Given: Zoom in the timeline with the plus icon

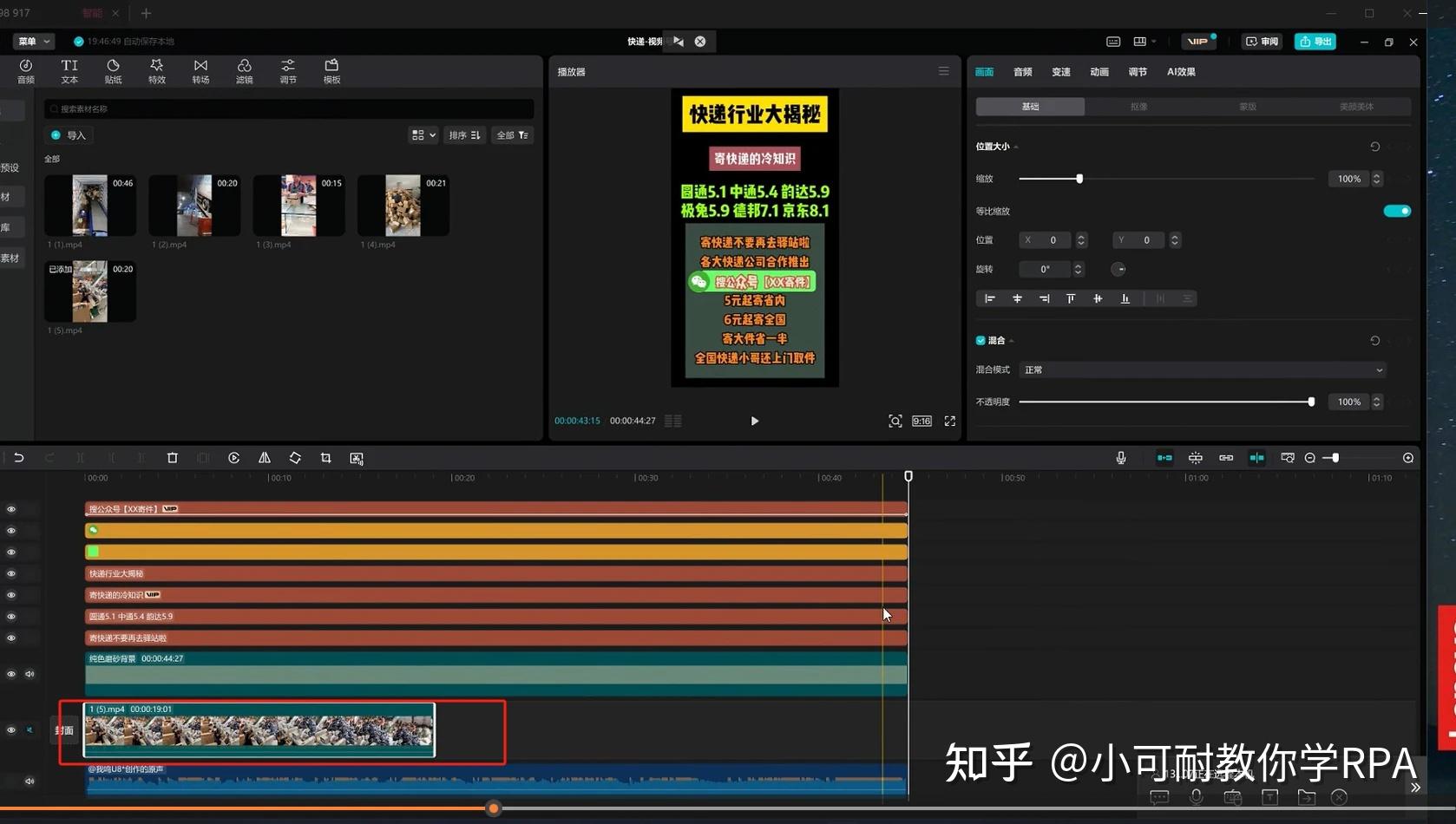Looking at the screenshot, I should click(x=1408, y=458).
